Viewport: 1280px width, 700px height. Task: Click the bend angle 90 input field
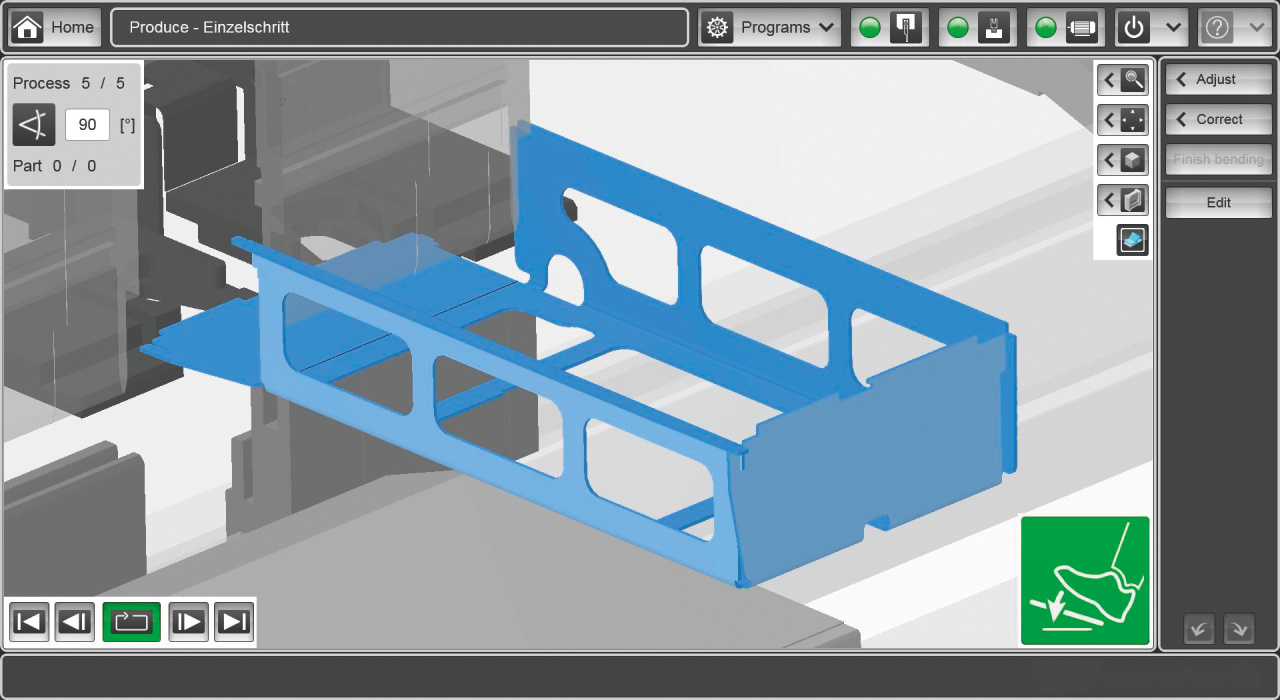[x=87, y=125]
